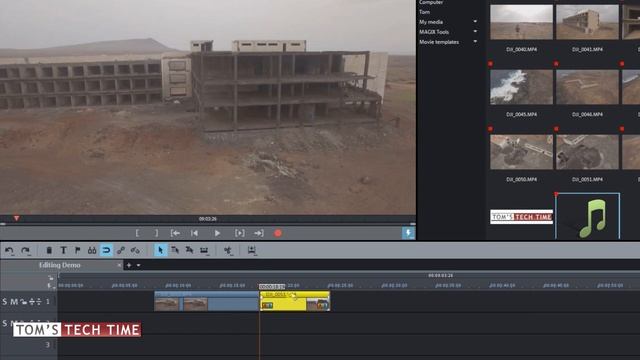Click the blue lightning performance icon
The height and width of the screenshot is (360, 640).
(408, 233)
